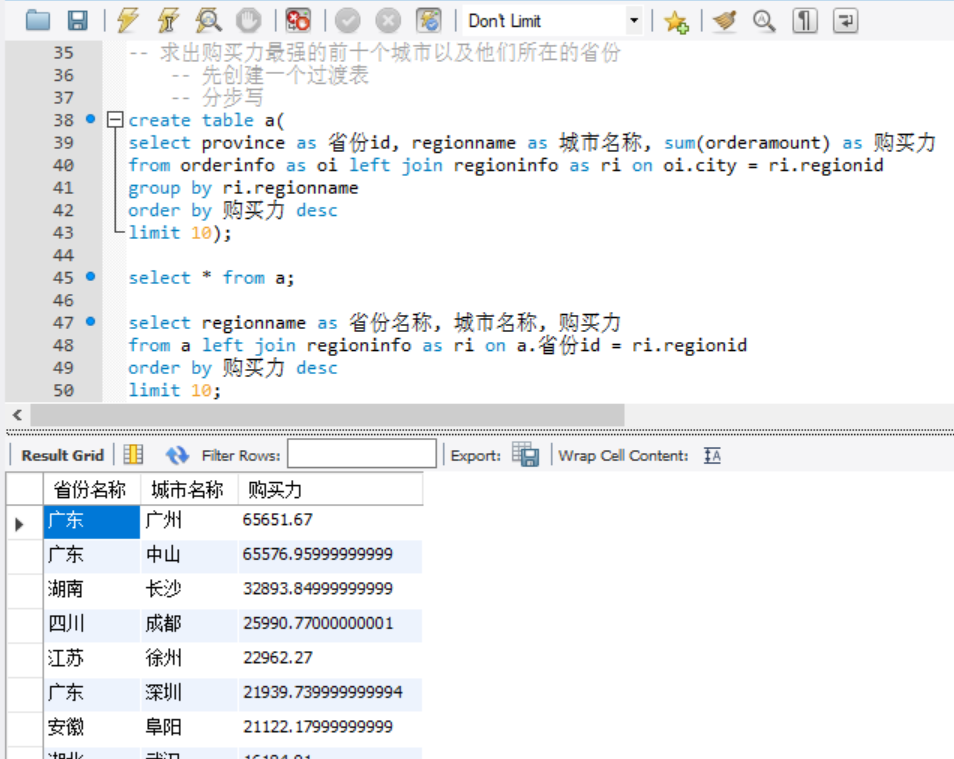Select the Result Grid tab label
Image resolution: width=954 pixels, height=759 pixels.
click(x=63, y=455)
